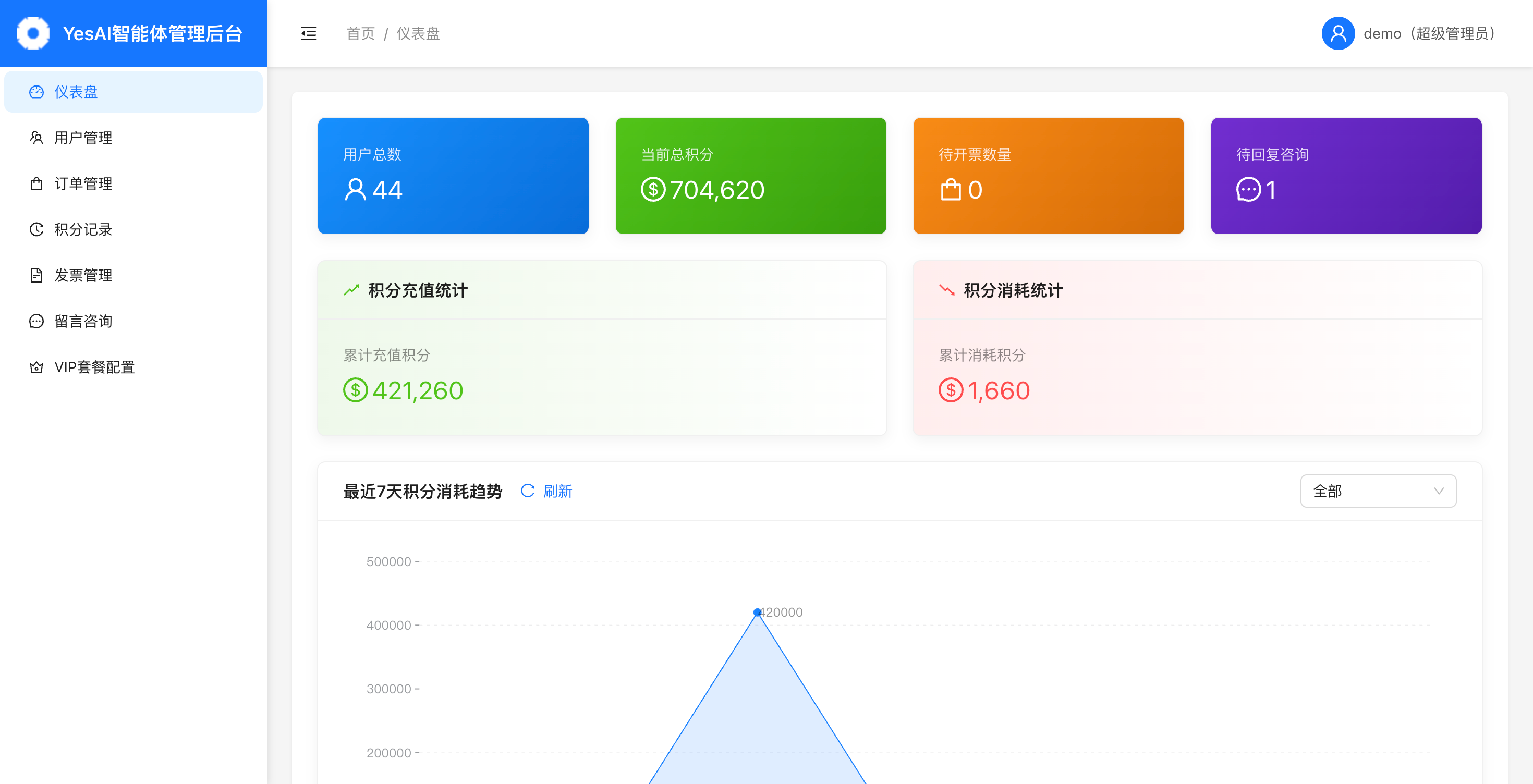Open the 留言咨询 menu item

pos(133,321)
